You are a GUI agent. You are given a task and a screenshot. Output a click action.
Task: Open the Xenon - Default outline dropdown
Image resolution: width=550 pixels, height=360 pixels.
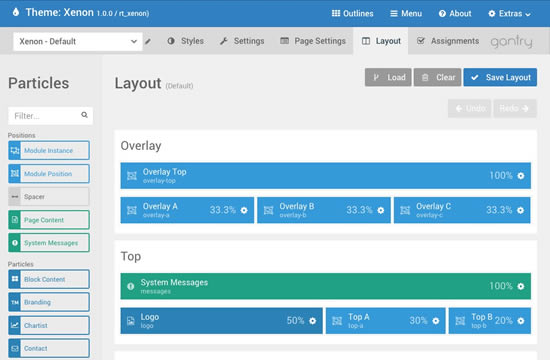[x=78, y=41]
